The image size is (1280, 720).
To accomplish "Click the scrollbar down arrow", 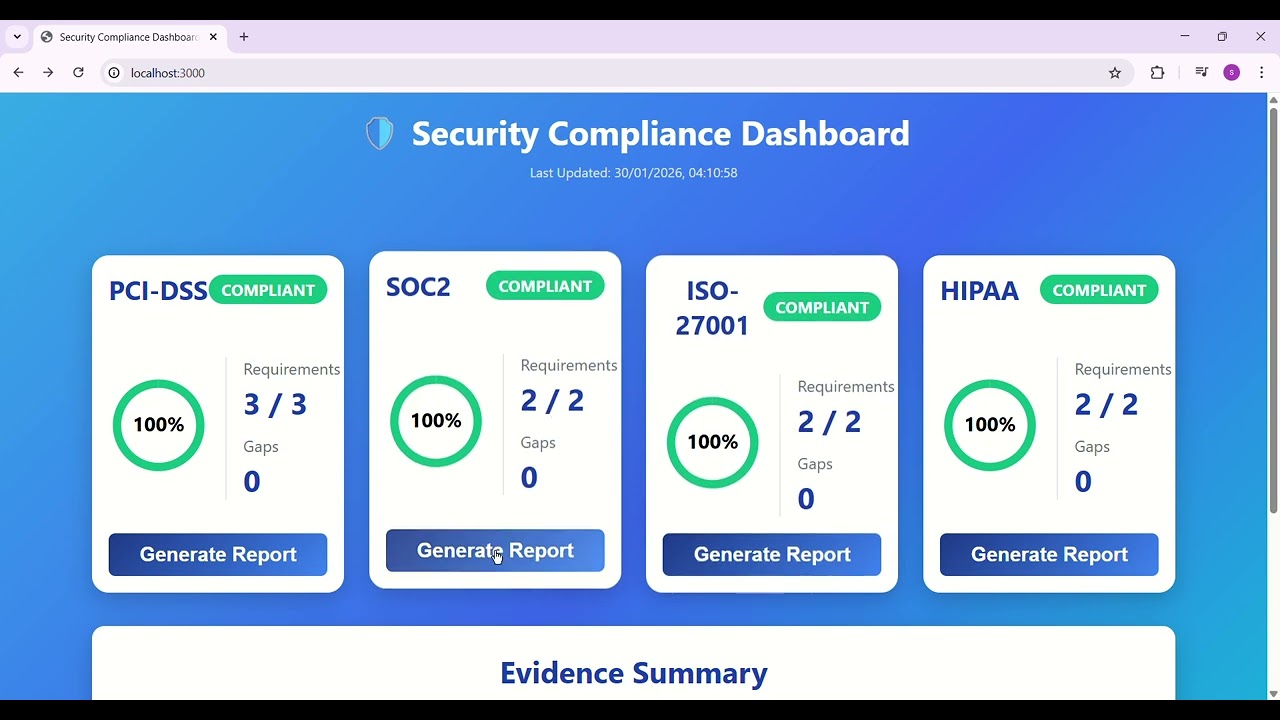I will [1273, 694].
